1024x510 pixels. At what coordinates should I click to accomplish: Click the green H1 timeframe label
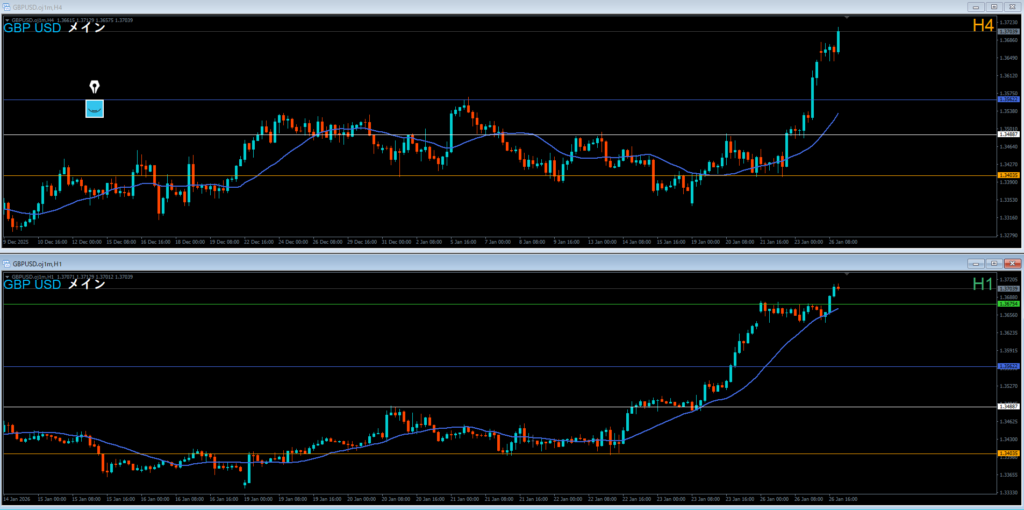pyautogui.click(x=983, y=283)
